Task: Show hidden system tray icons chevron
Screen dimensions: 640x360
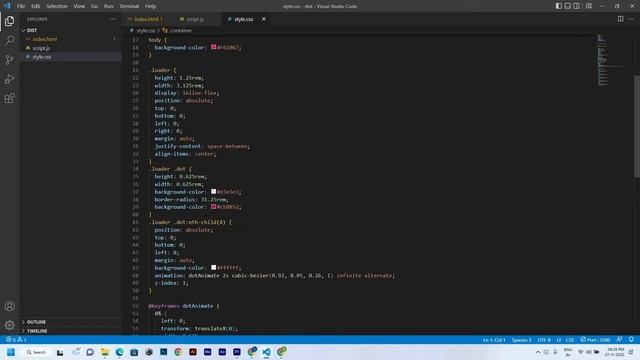Action: coord(538,352)
